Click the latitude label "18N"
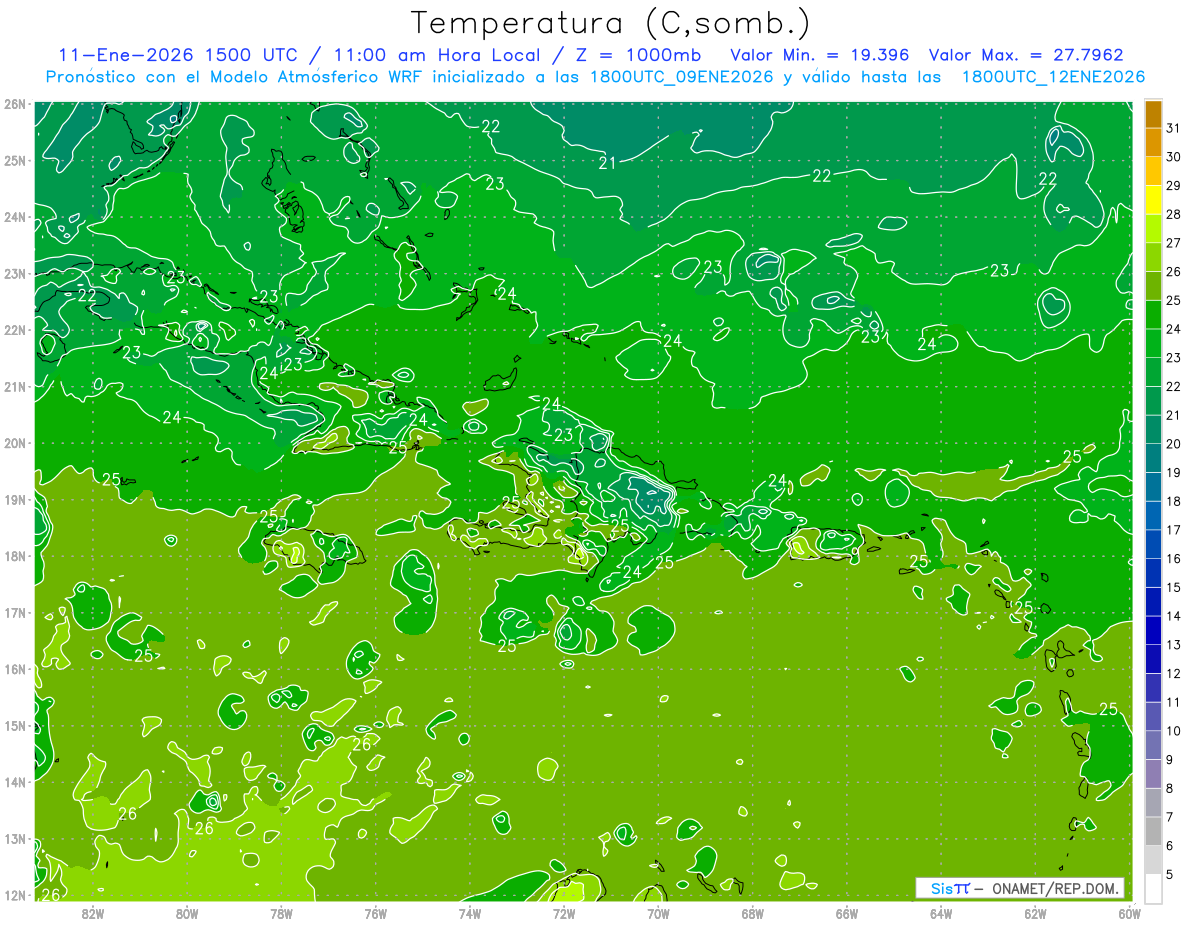Image resolution: width=1200 pixels, height=927 pixels. tap(14, 556)
